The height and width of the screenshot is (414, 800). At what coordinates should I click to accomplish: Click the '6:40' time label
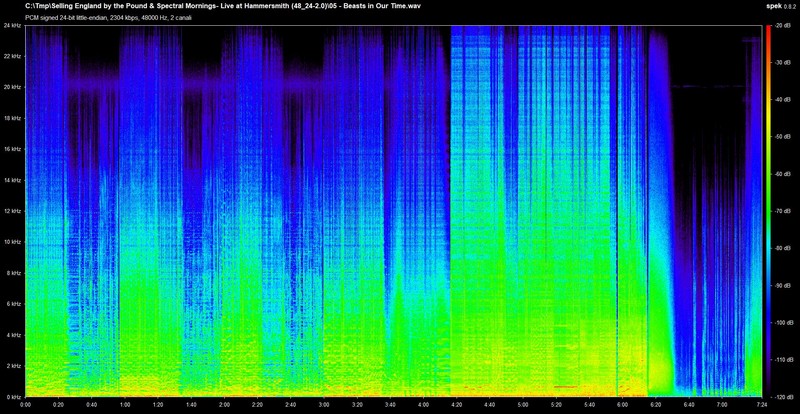pos(688,404)
